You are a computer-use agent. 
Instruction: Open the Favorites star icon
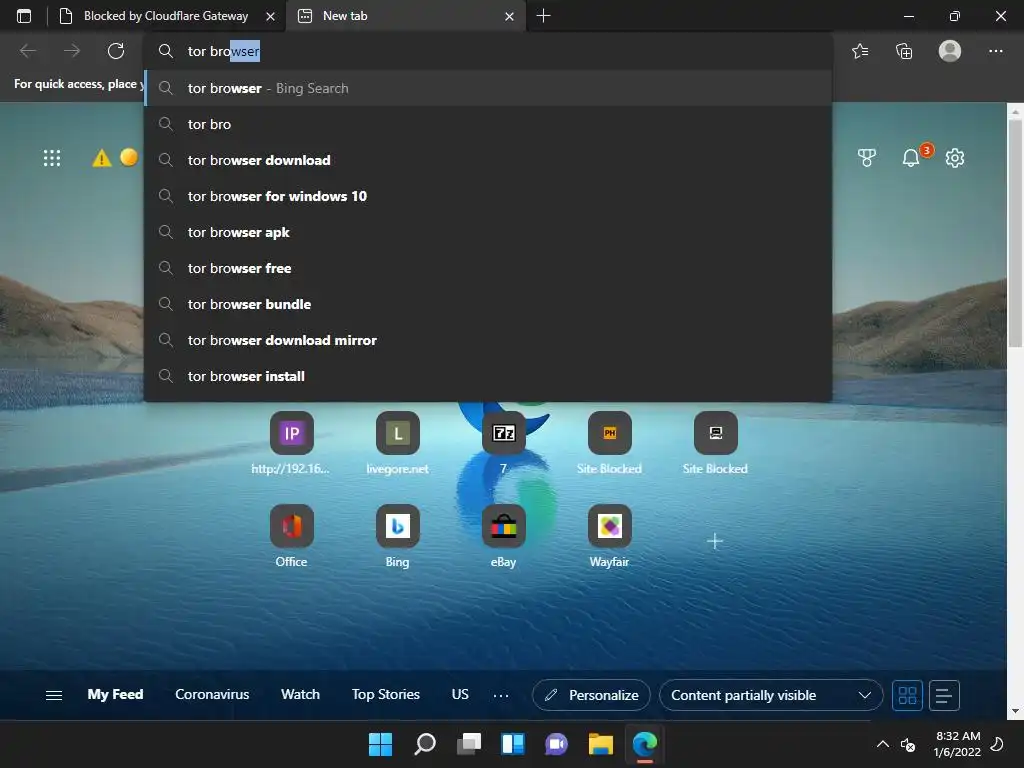coord(860,51)
